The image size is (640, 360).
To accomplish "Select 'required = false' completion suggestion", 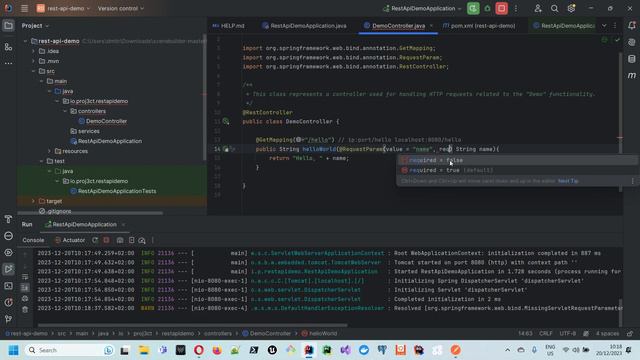I will click(517, 160).
